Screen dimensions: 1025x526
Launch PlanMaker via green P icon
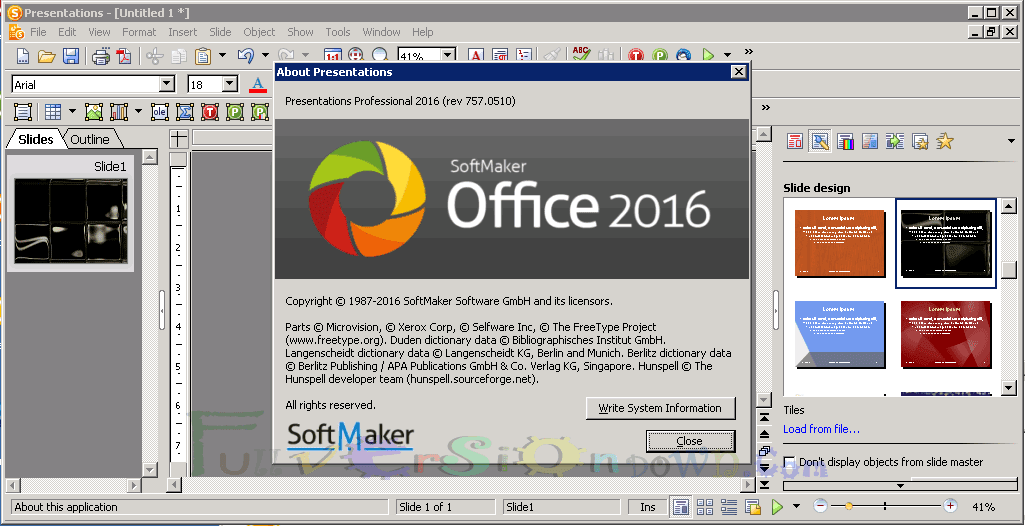660,56
